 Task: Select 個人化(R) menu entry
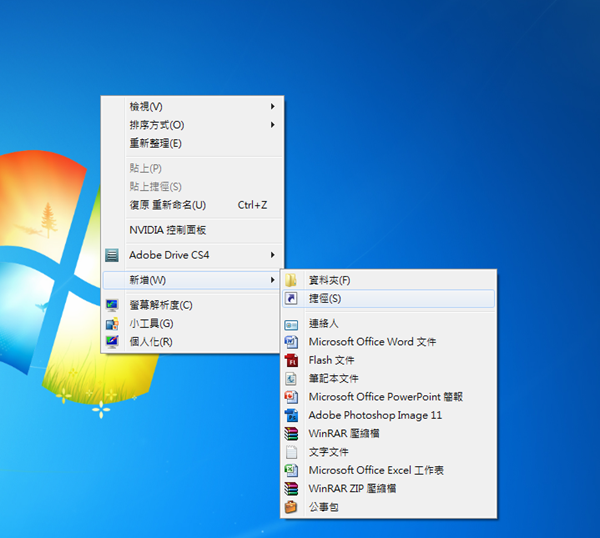(150, 342)
